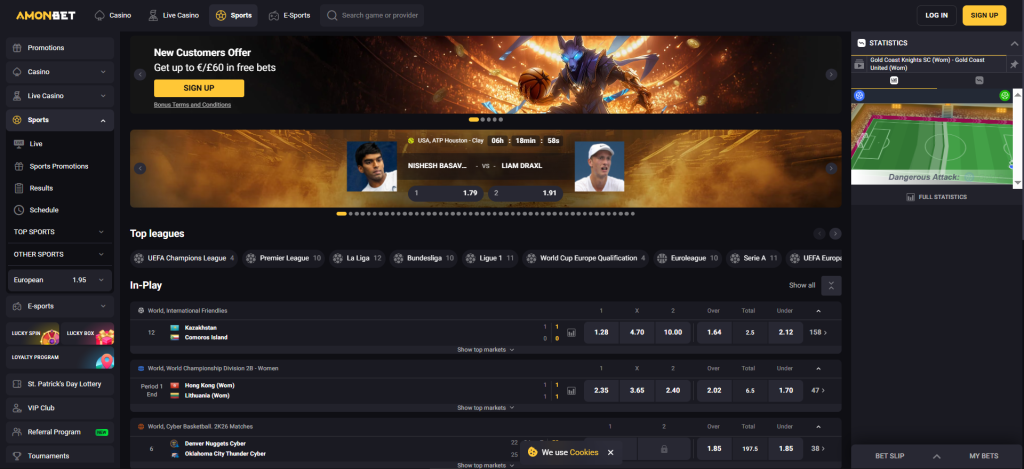Open the European odds format dropdown
1024x469 pixels.
[58, 280]
